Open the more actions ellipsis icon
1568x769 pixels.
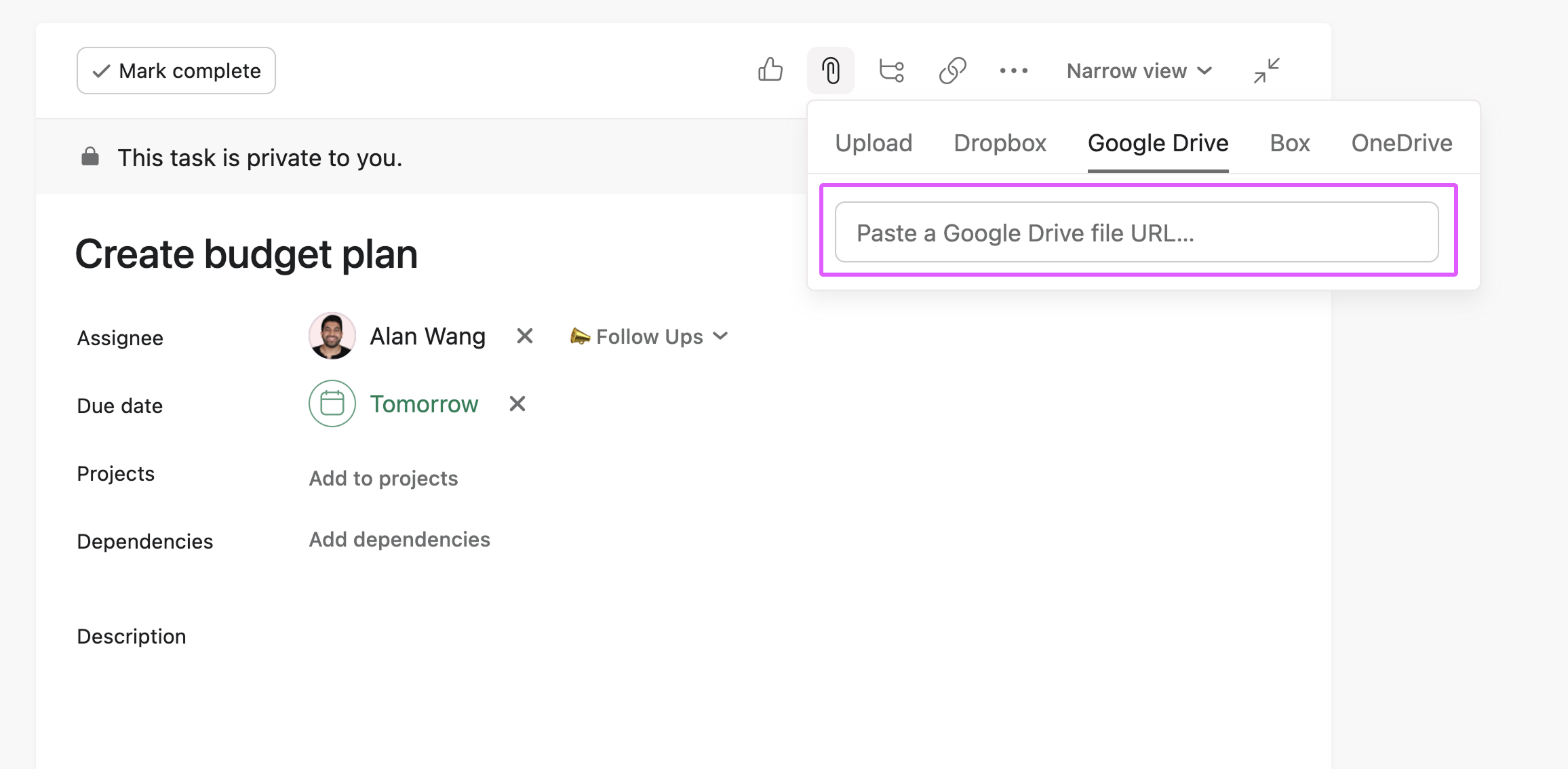coord(1013,70)
